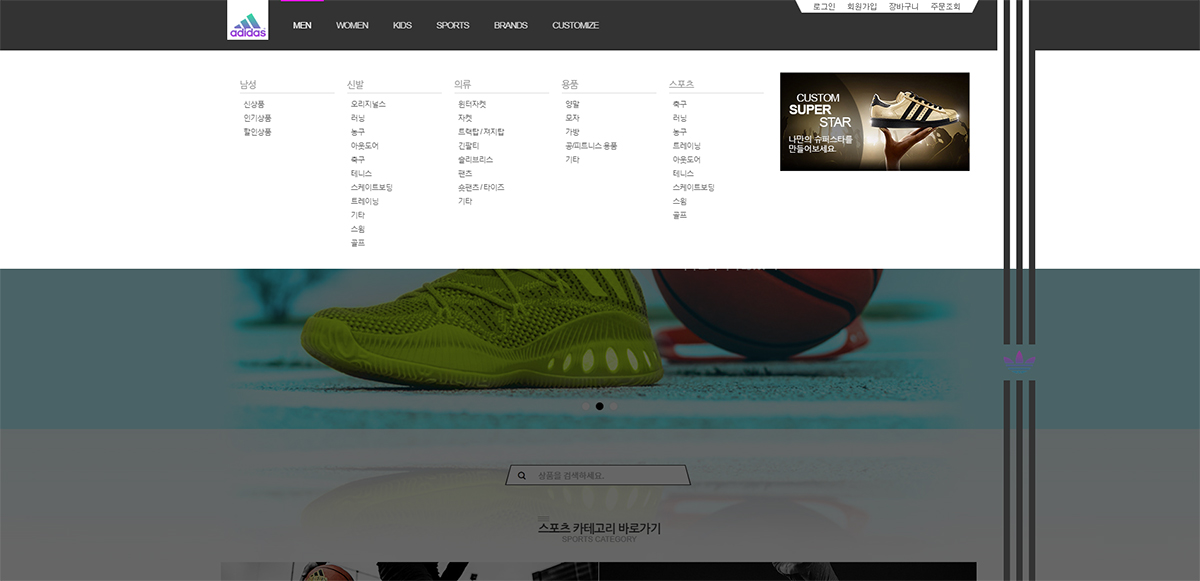Choose 윈터자켓 under the 의류 column
Image resolution: width=1200 pixels, height=581 pixels.
[472, 104]
